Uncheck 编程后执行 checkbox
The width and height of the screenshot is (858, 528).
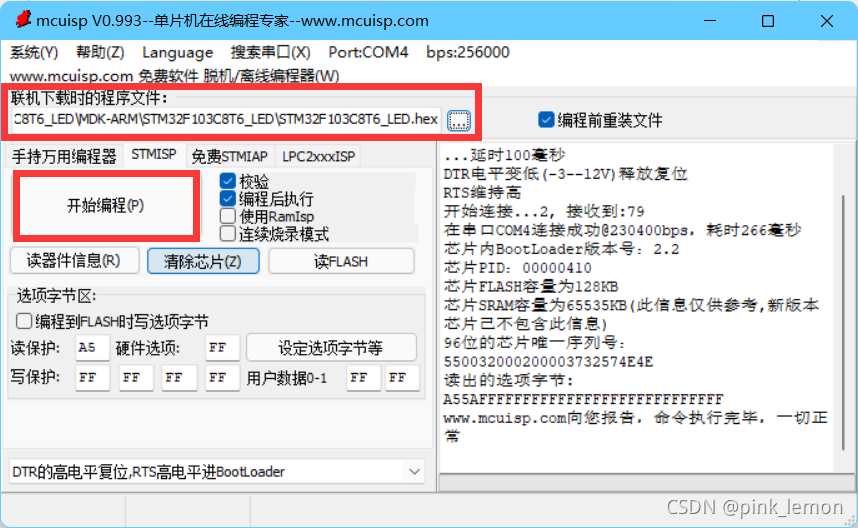tap(228, 198)
